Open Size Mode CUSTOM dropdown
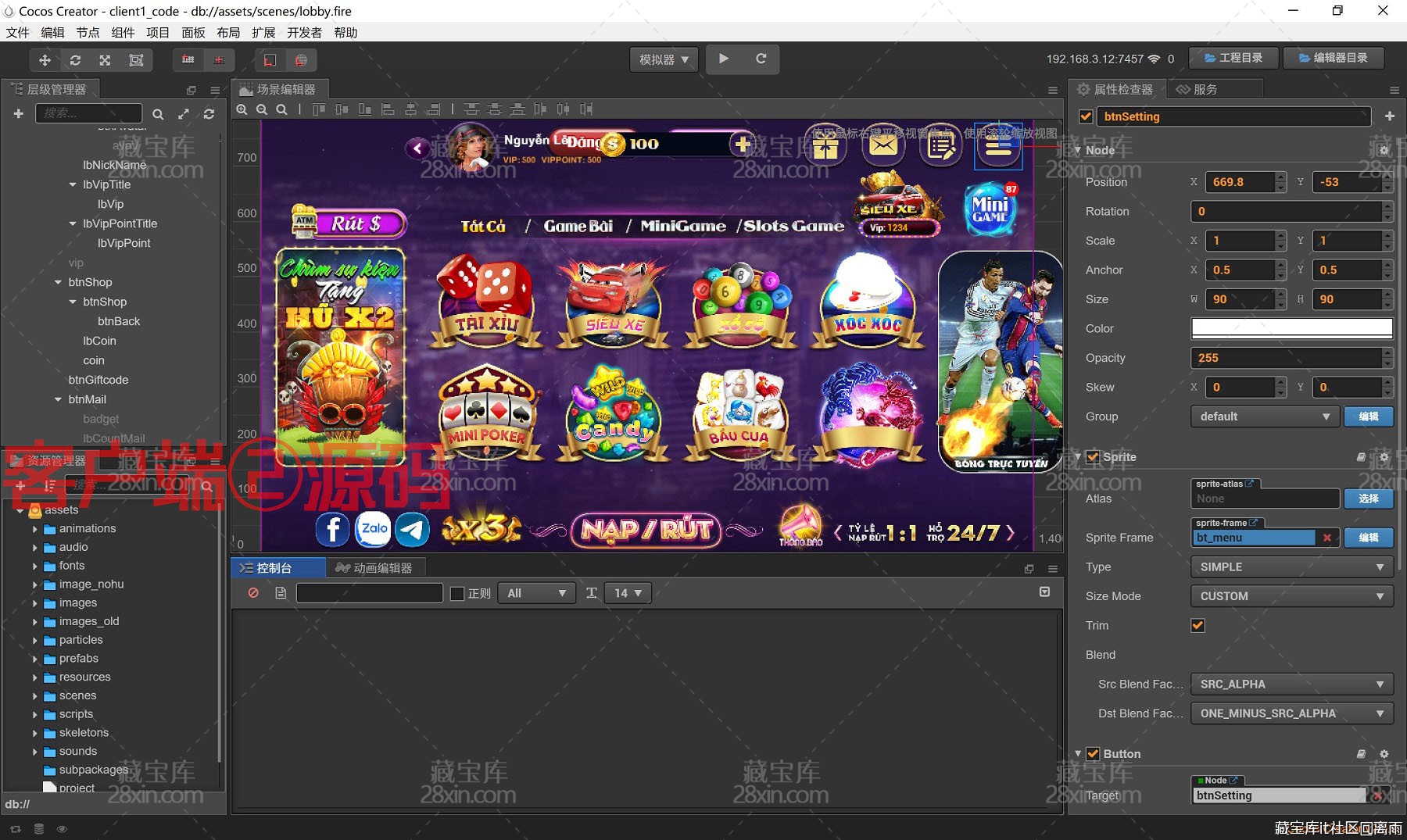 [x=1291, y=596]
